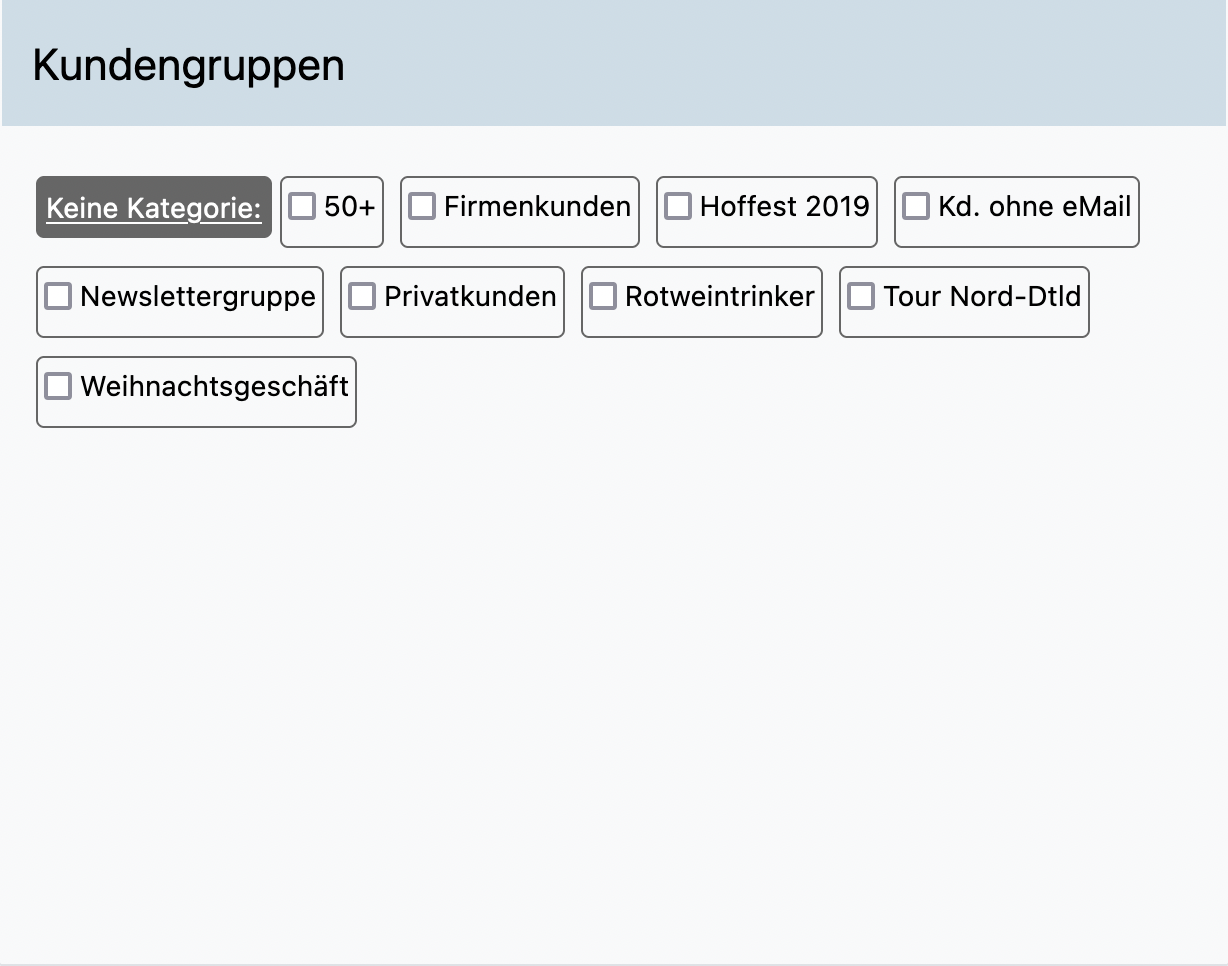The width and height of the screenshot is (1228, 966).
Task: Click the Tour Nord-Dtld label text
Action: click(x=982, y=297)
